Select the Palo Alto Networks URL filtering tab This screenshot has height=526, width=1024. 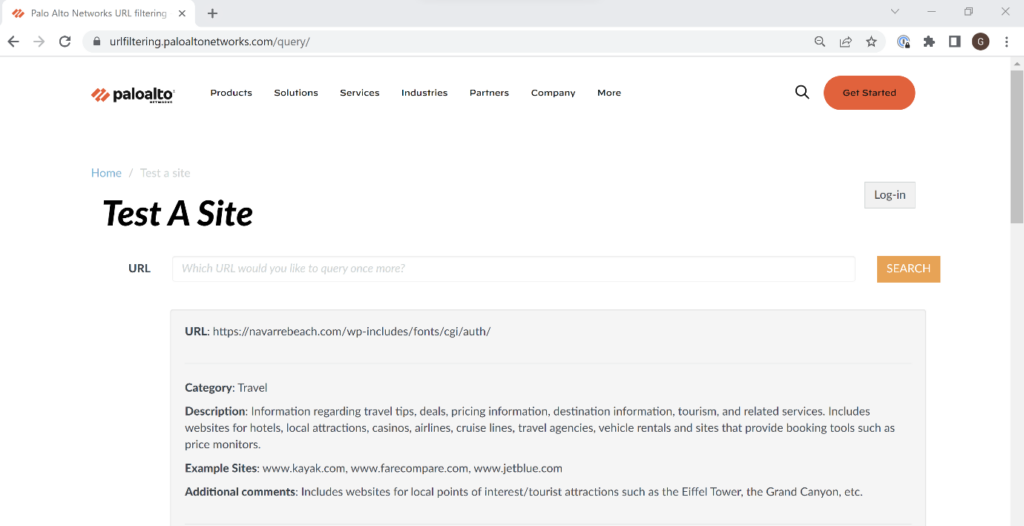point(98,13)
